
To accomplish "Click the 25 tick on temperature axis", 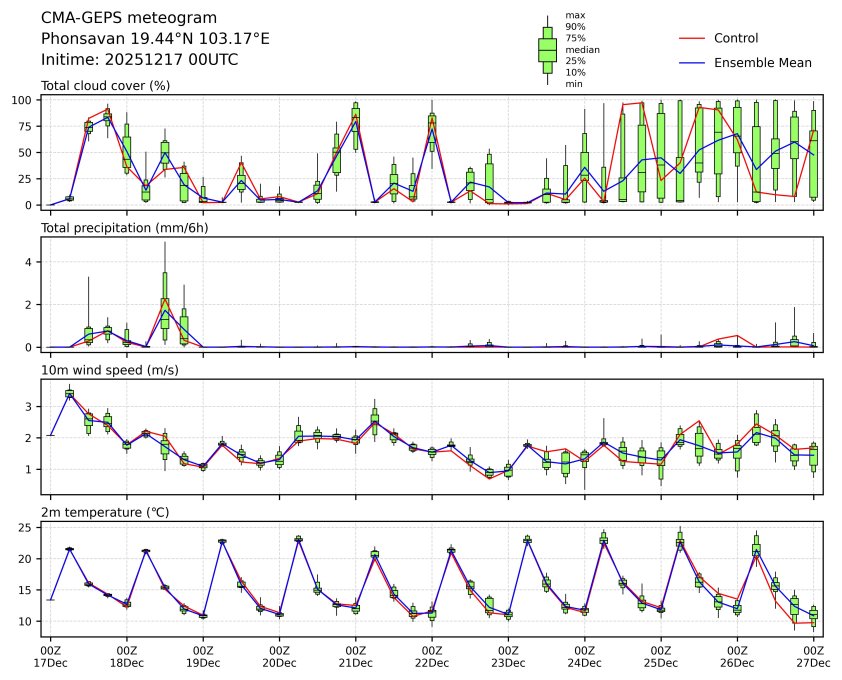I will (x=27, y=527).
